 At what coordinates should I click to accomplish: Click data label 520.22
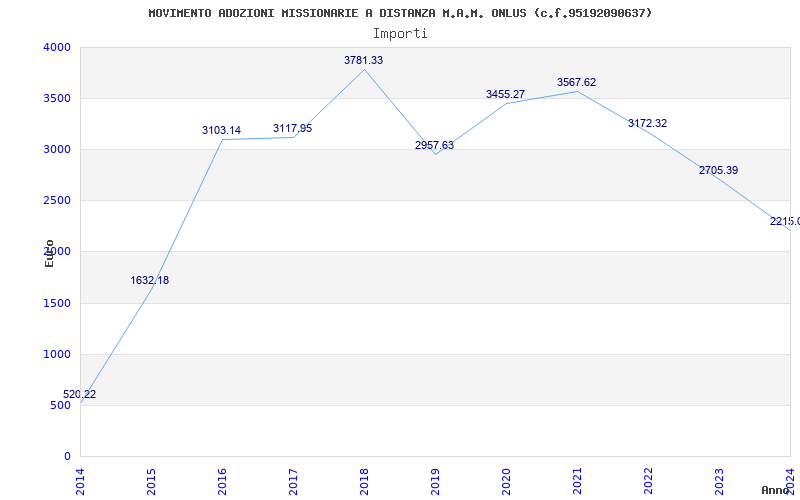coord(79,394)
